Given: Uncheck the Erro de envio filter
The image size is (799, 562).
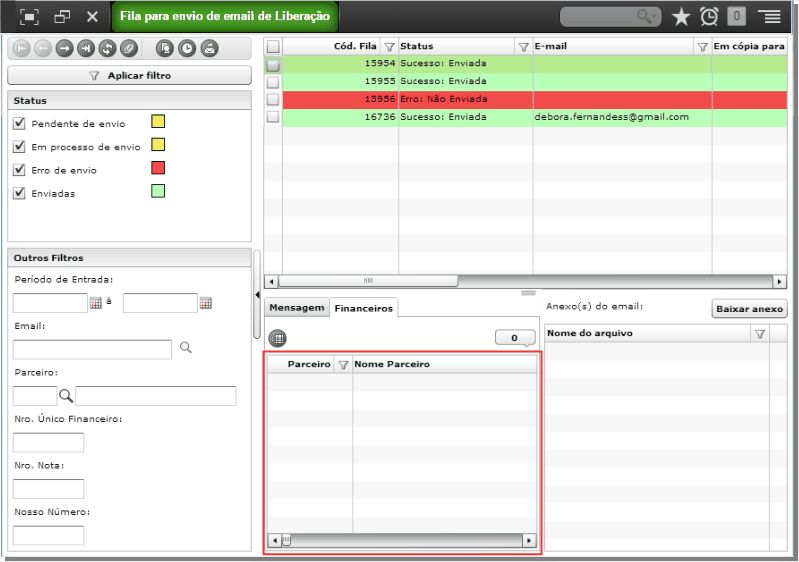Looking at the screenshot, I should point(19,170).
